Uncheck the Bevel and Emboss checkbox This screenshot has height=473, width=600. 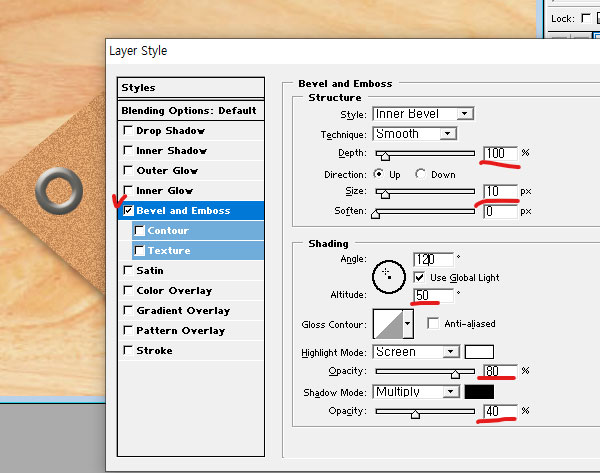point(128,210)
